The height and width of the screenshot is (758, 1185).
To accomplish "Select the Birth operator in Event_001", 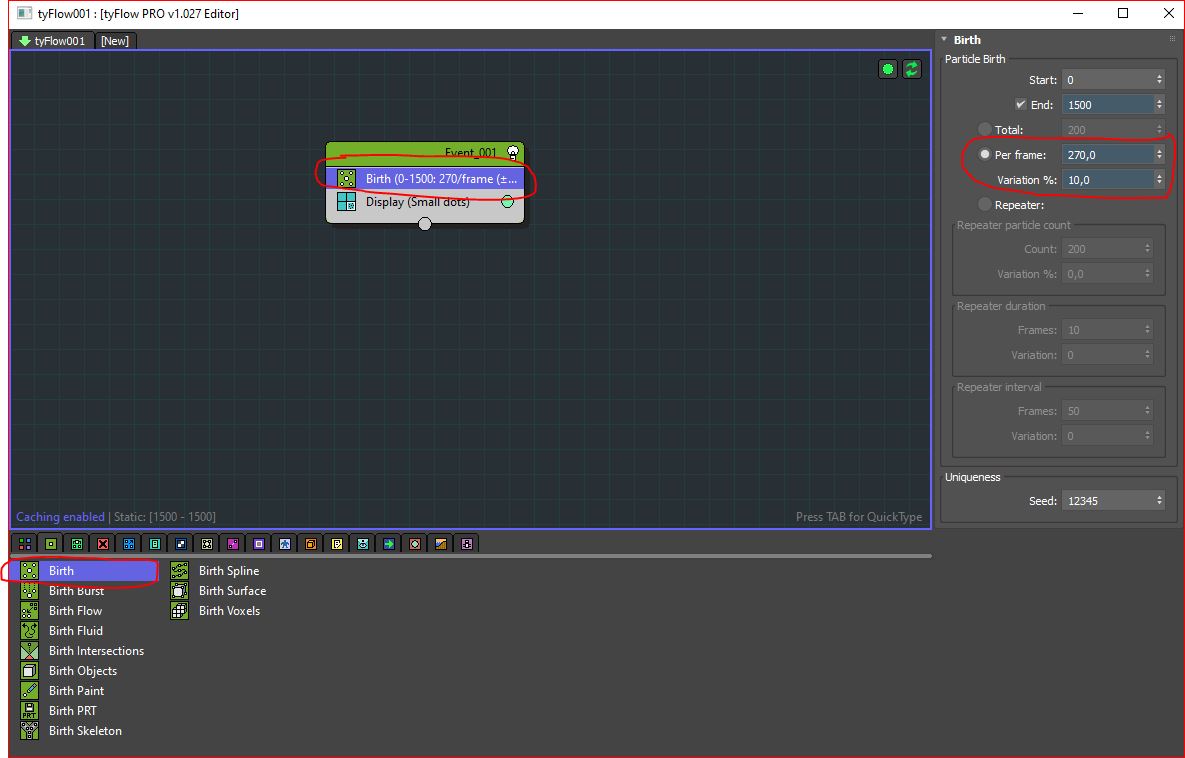I will 425,178.
